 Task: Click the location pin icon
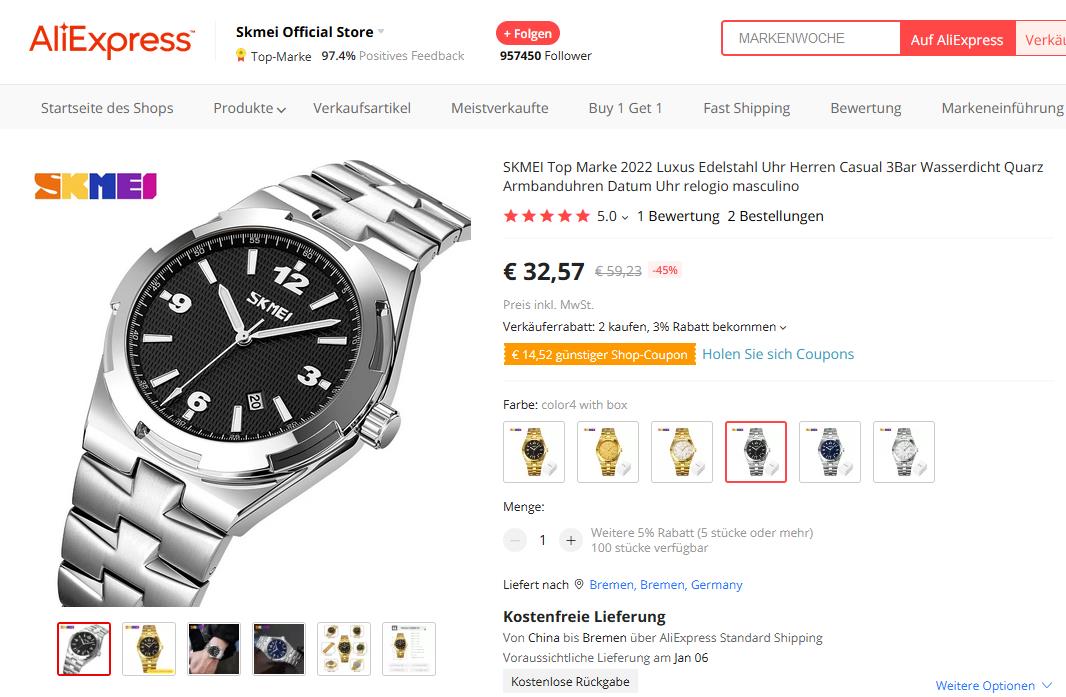point(579,584)
